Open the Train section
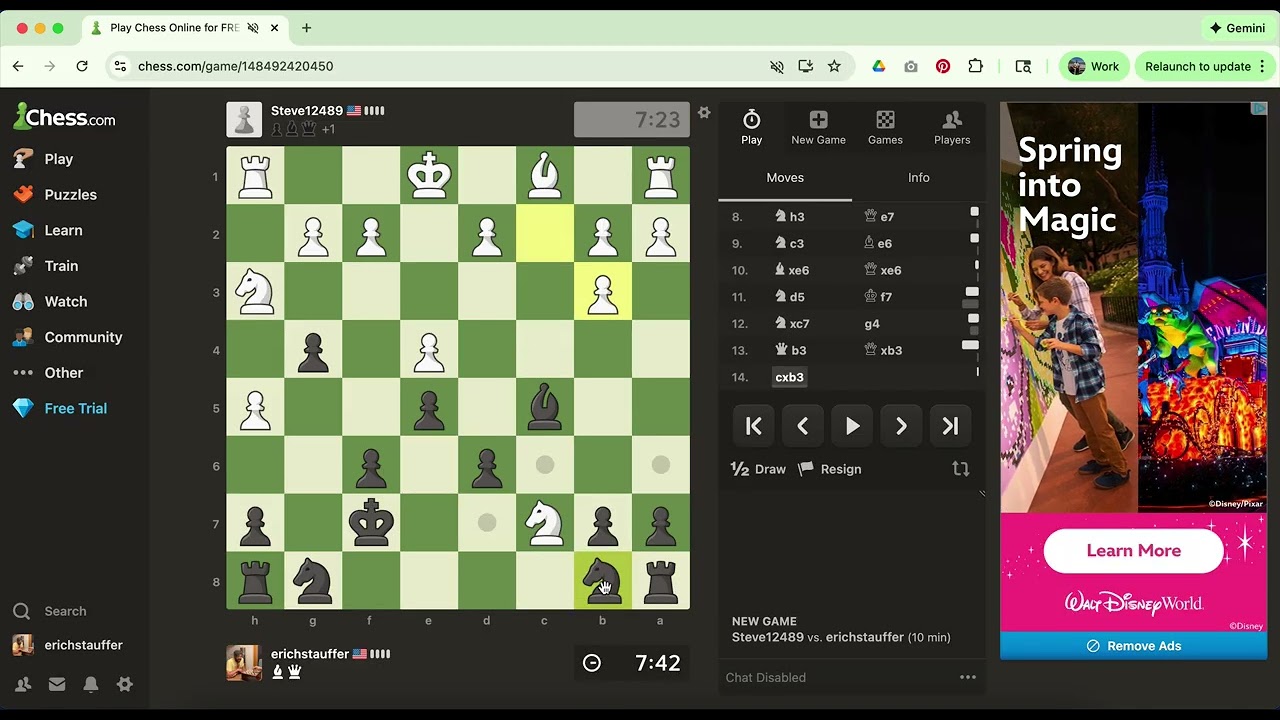This screenshot has width=1280, height=720. point(45,266)
